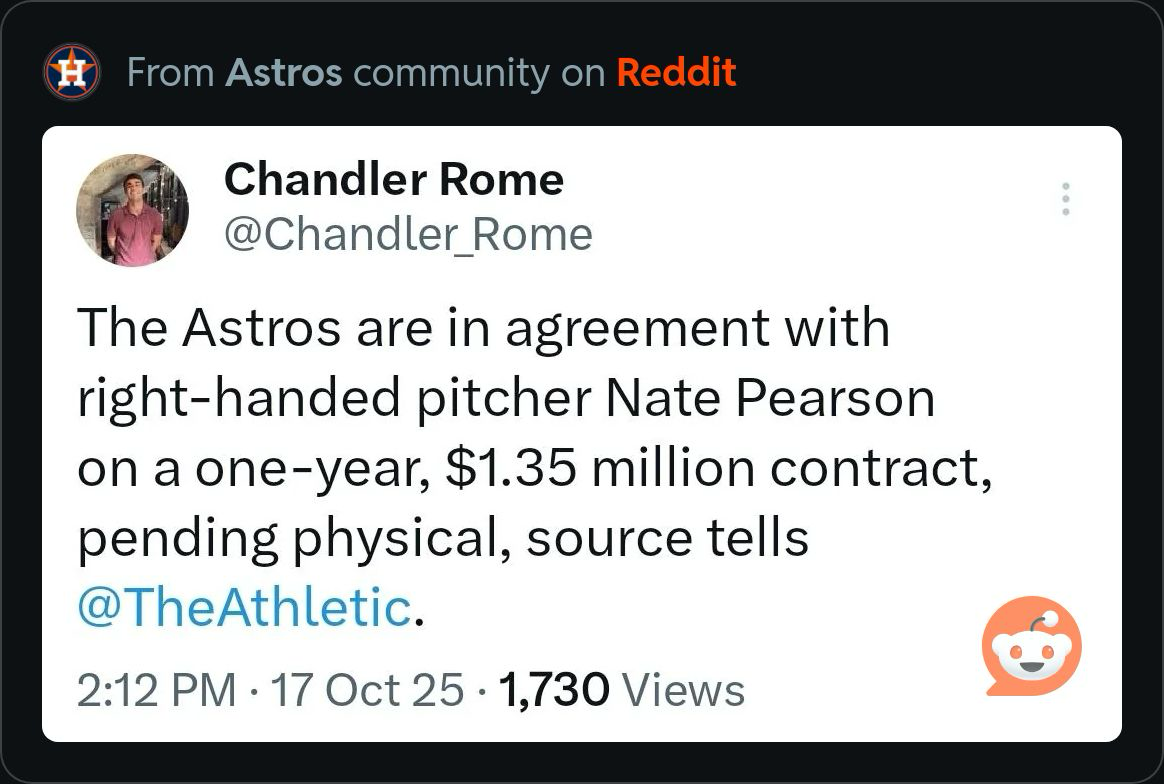Open Chandler Rome's profile picture

[x=132, y=210]
